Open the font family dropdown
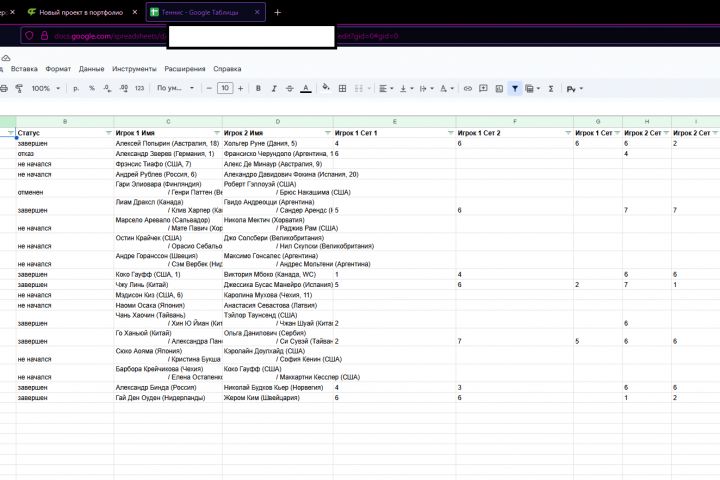The width and height of the screenshot is (720, 480). click(x=175, y=88)
